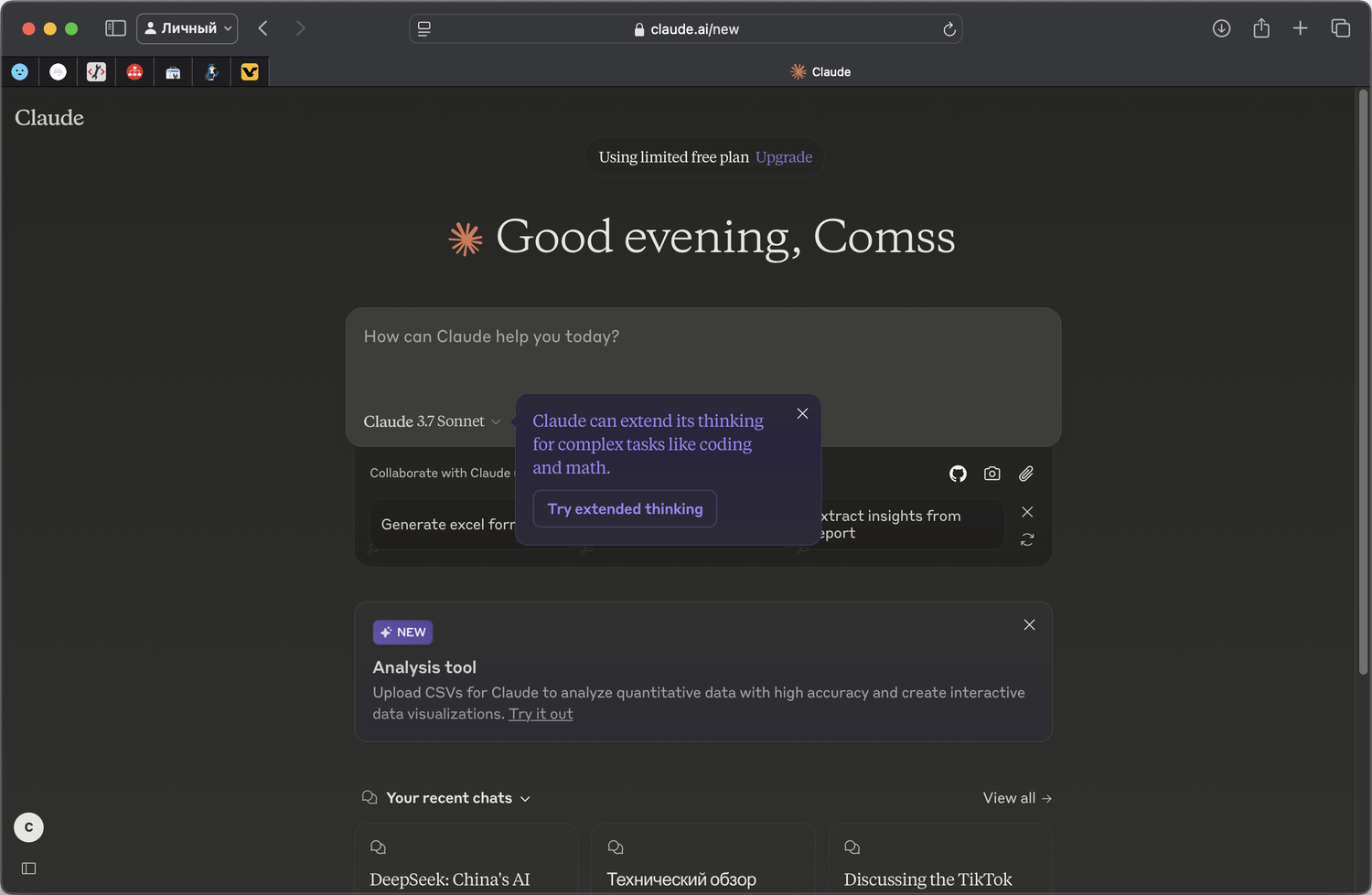Open the red sitemap pinned tab

click(135, 72)
